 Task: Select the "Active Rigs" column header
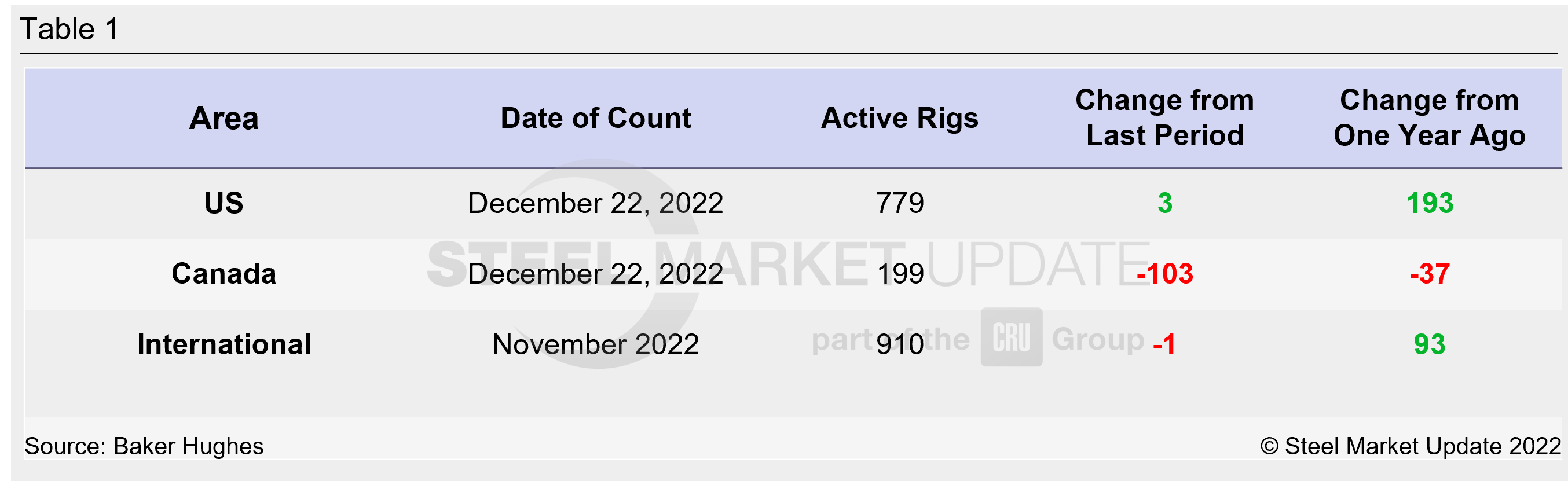pos(900,118)
